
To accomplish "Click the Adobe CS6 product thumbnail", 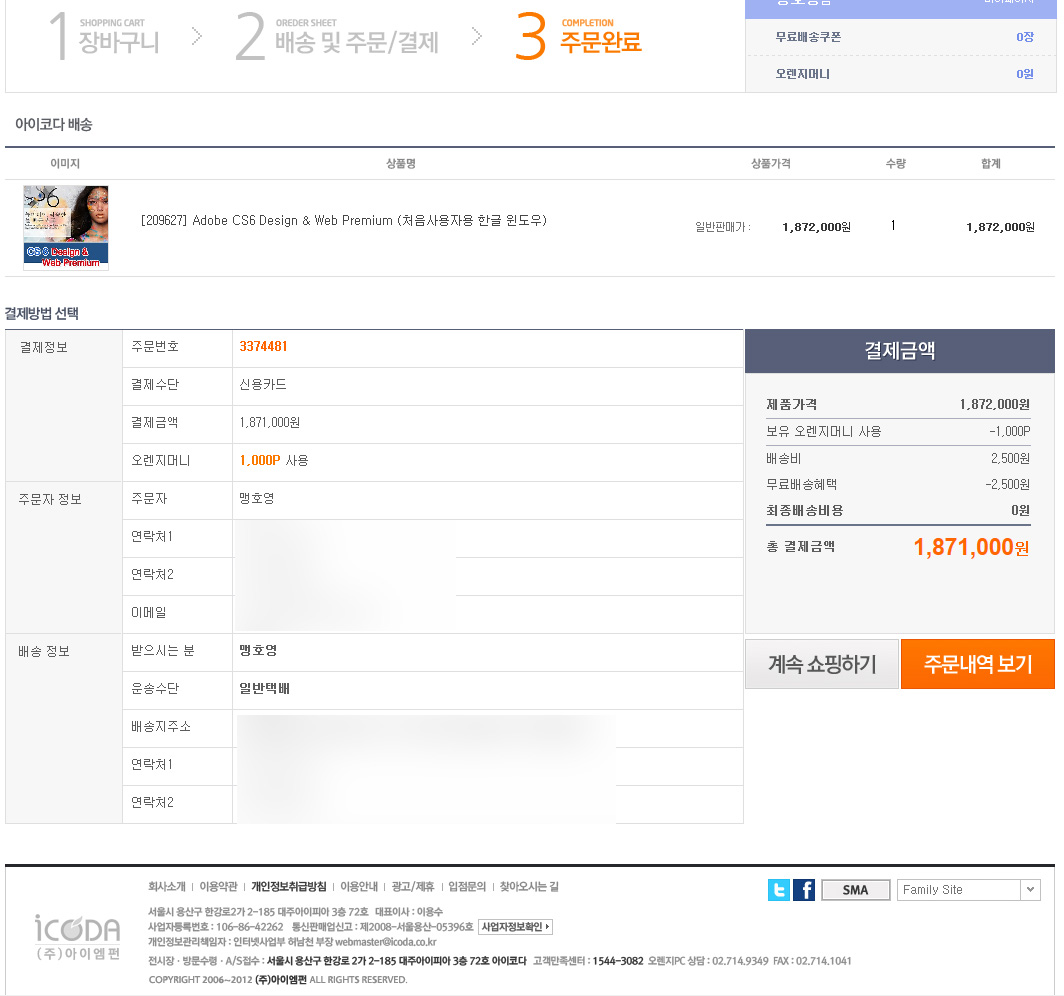I will coord(66,227).
